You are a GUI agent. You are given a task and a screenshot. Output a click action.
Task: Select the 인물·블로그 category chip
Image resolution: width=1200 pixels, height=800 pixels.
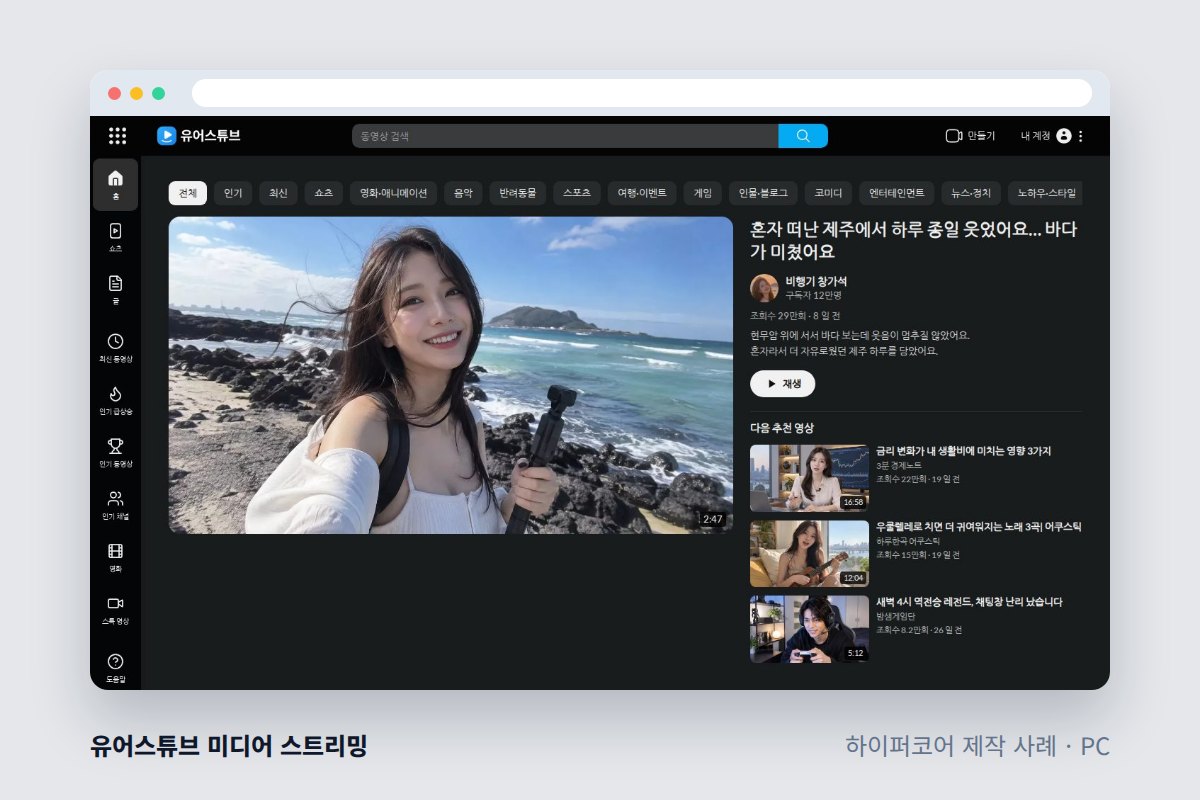click(x=763, y=193)
